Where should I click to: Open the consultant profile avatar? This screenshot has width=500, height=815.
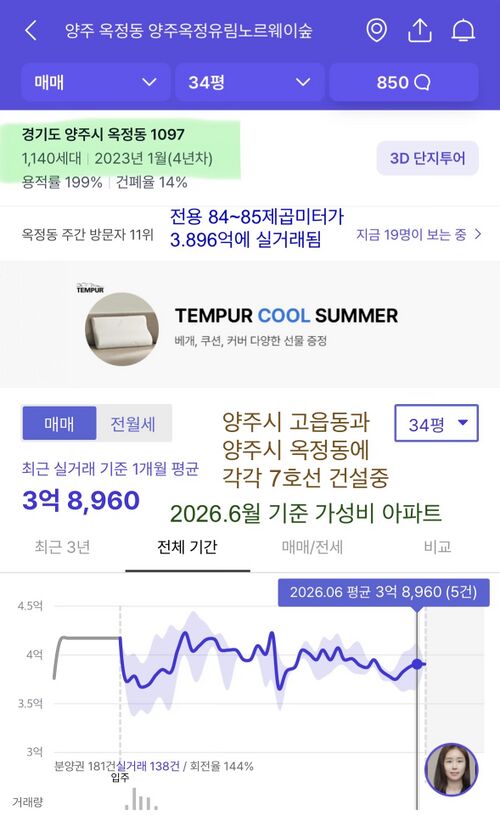[x=451, y=770]
